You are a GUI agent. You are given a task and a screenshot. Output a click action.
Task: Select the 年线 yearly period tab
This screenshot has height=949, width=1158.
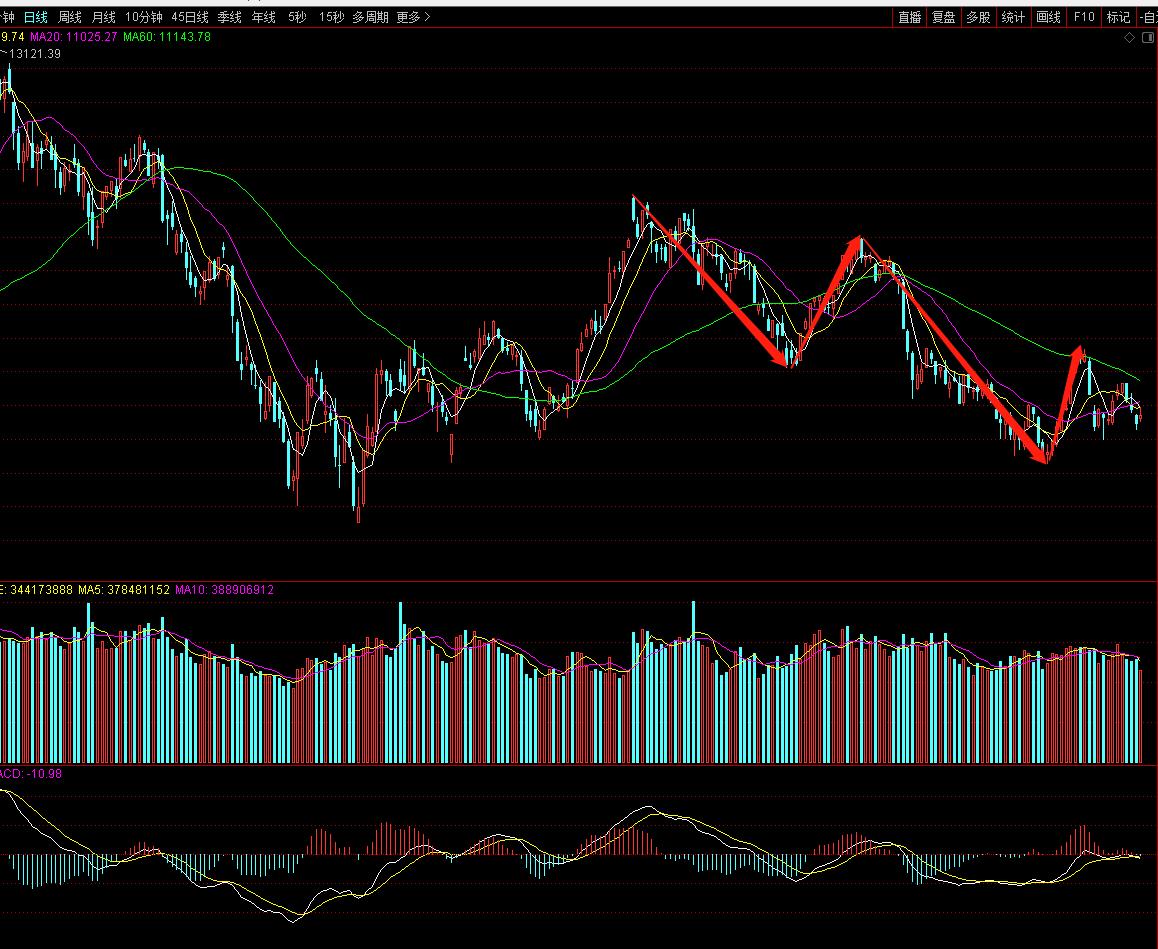click(x=264, y=17)
